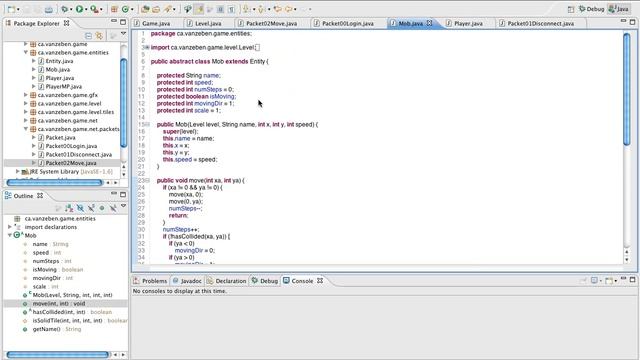Open the Declaration view tab
This screenshot has height=360, width=640.
(227, 281)
